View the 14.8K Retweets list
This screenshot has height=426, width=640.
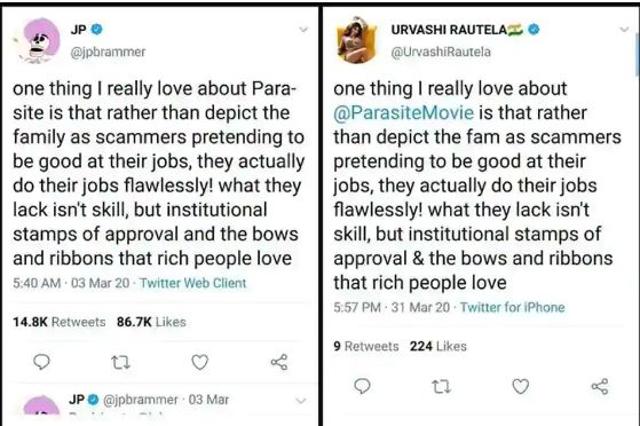coord(59,322)
